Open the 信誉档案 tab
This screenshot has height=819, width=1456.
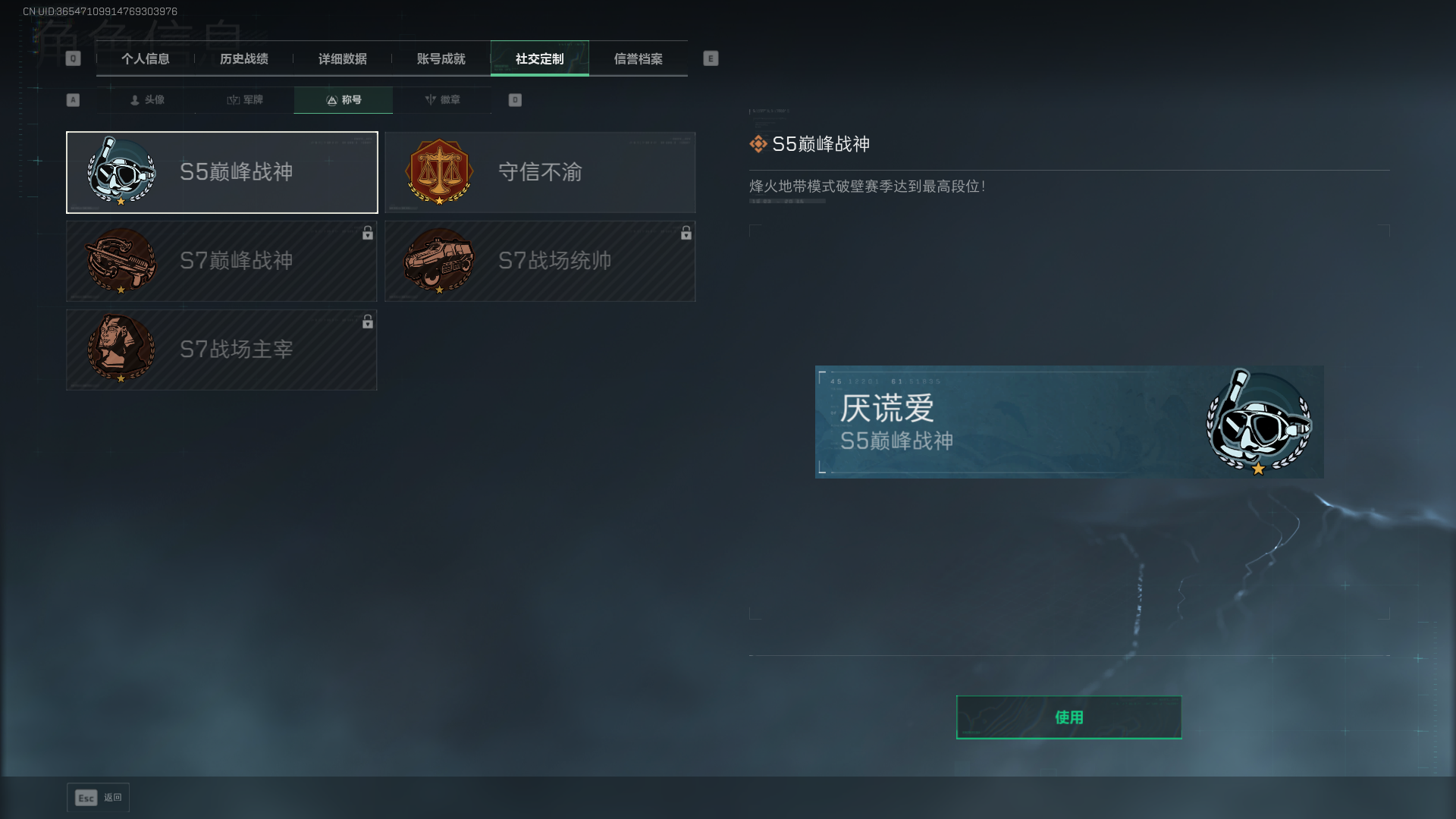639,58
